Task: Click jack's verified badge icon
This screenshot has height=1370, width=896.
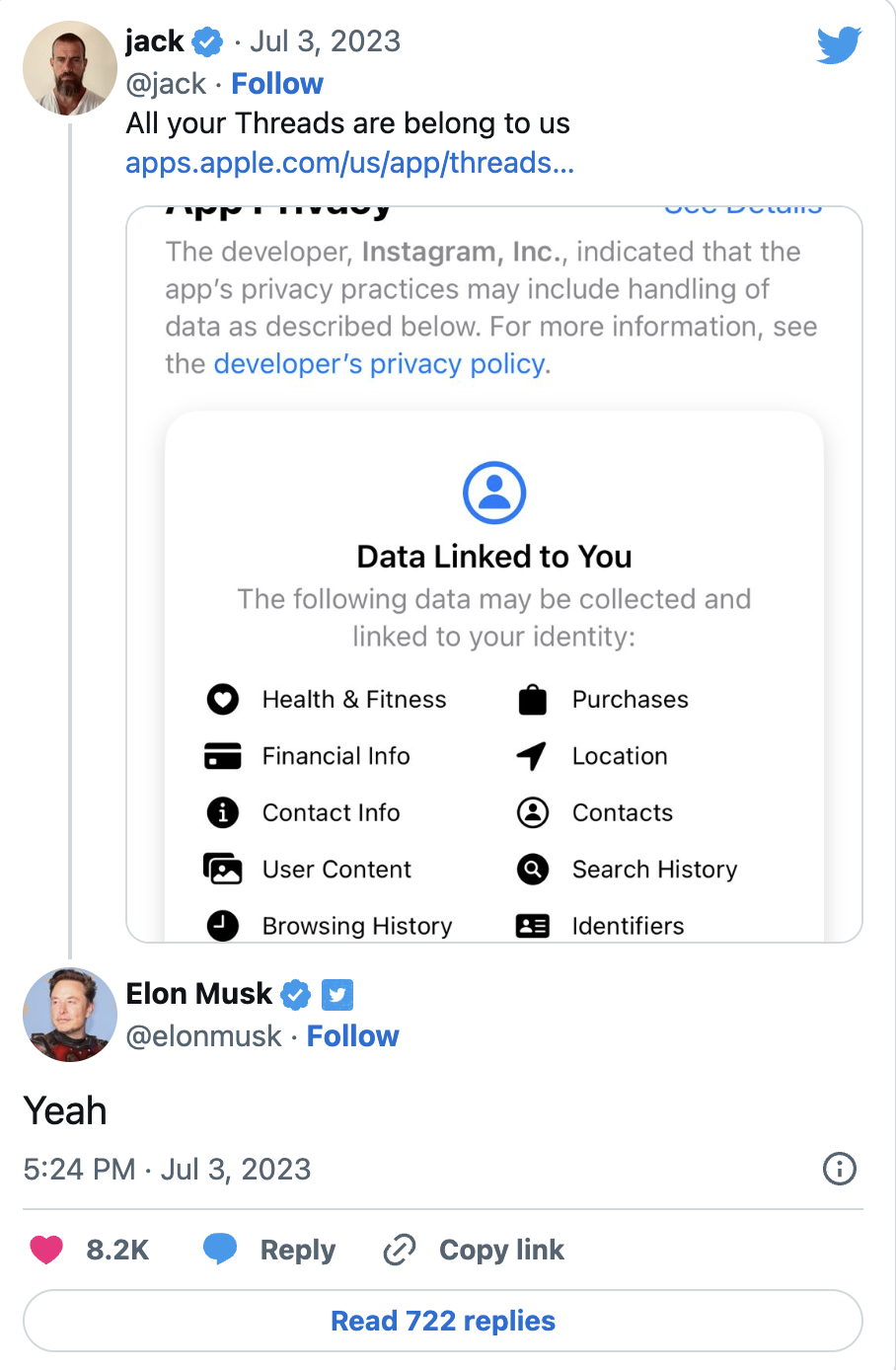Action: pos(207,41)
